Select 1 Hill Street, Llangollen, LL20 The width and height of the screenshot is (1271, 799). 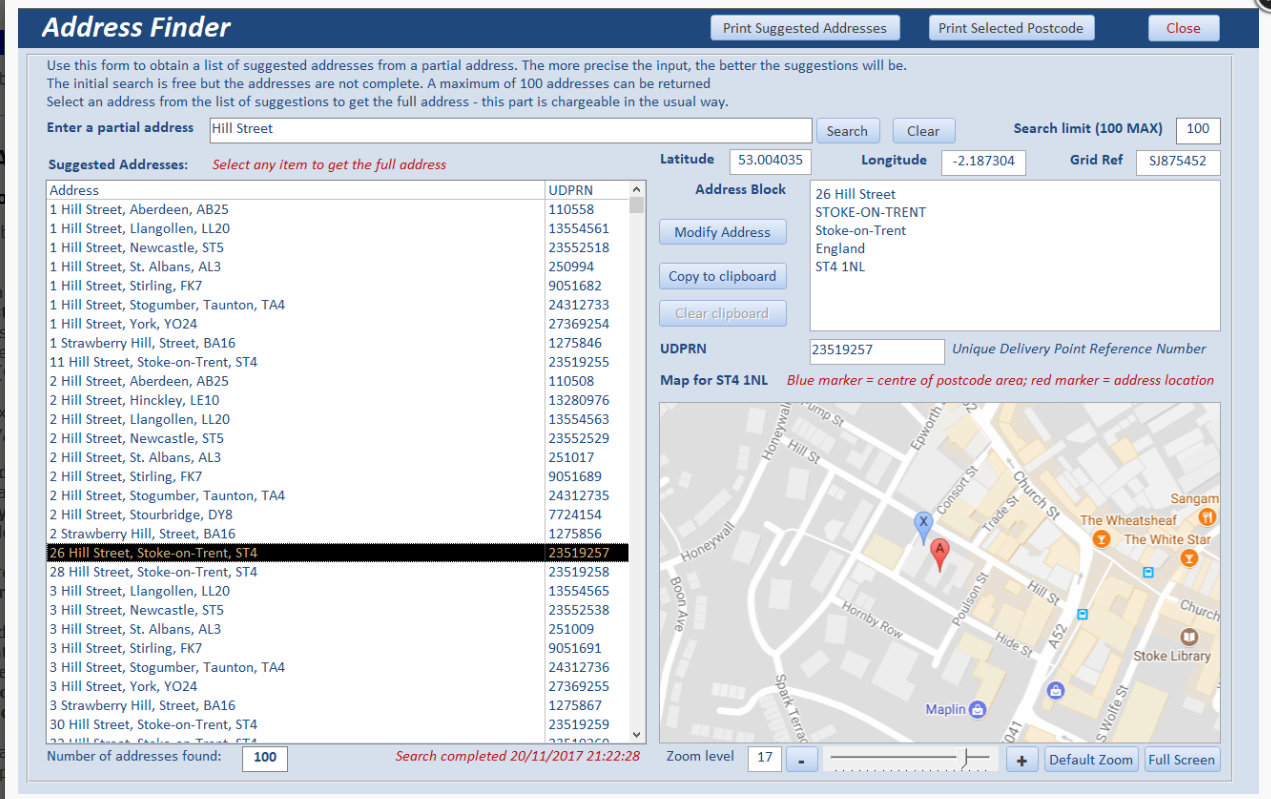pos(337,229)
